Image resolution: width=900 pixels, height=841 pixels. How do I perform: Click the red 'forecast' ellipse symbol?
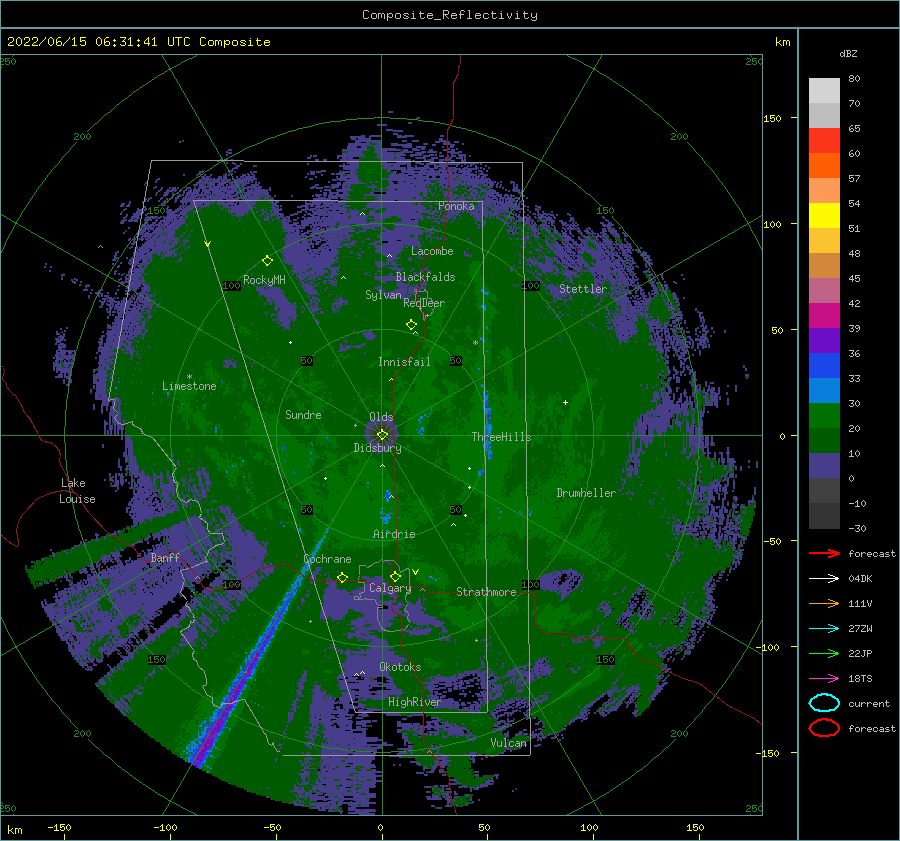point(824,728)
